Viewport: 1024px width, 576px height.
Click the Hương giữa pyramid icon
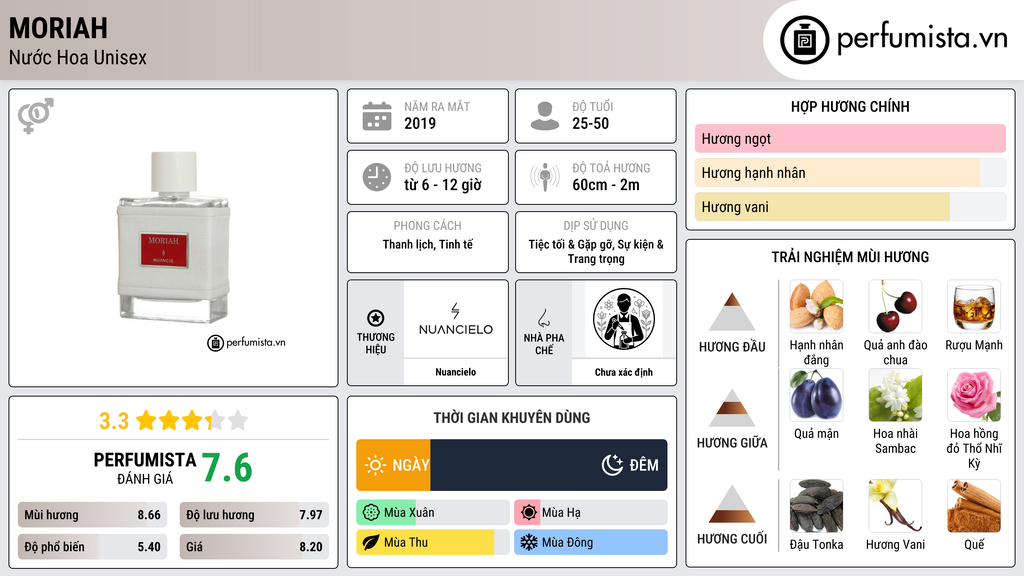[x=732, y=408]
